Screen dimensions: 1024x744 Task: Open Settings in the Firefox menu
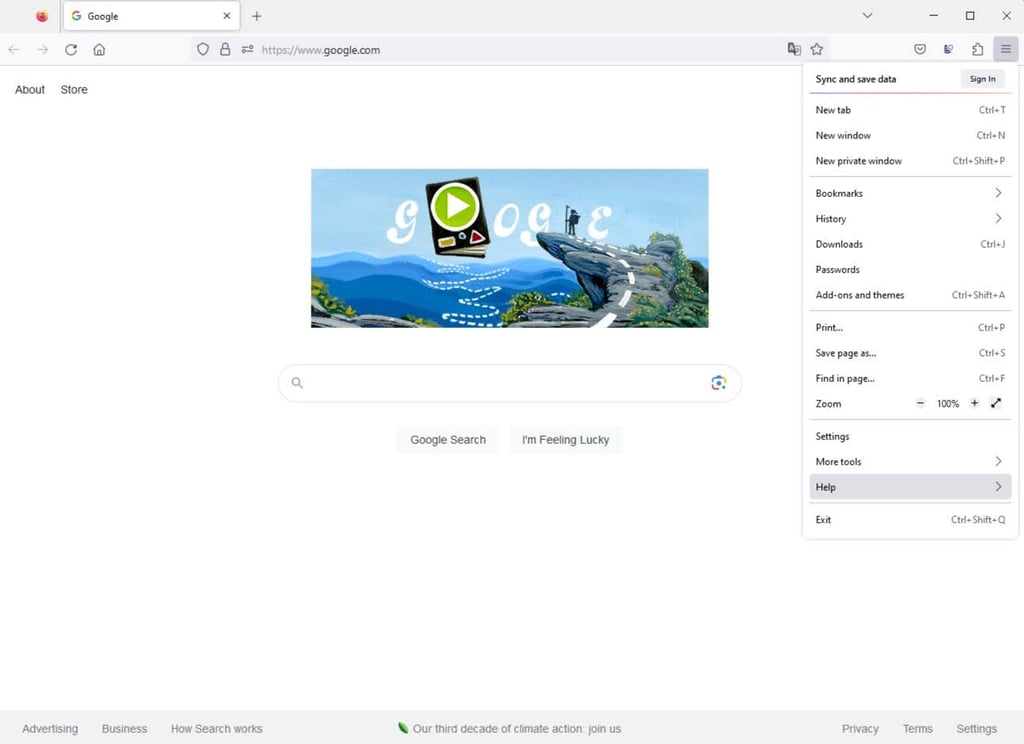point(910,436)
